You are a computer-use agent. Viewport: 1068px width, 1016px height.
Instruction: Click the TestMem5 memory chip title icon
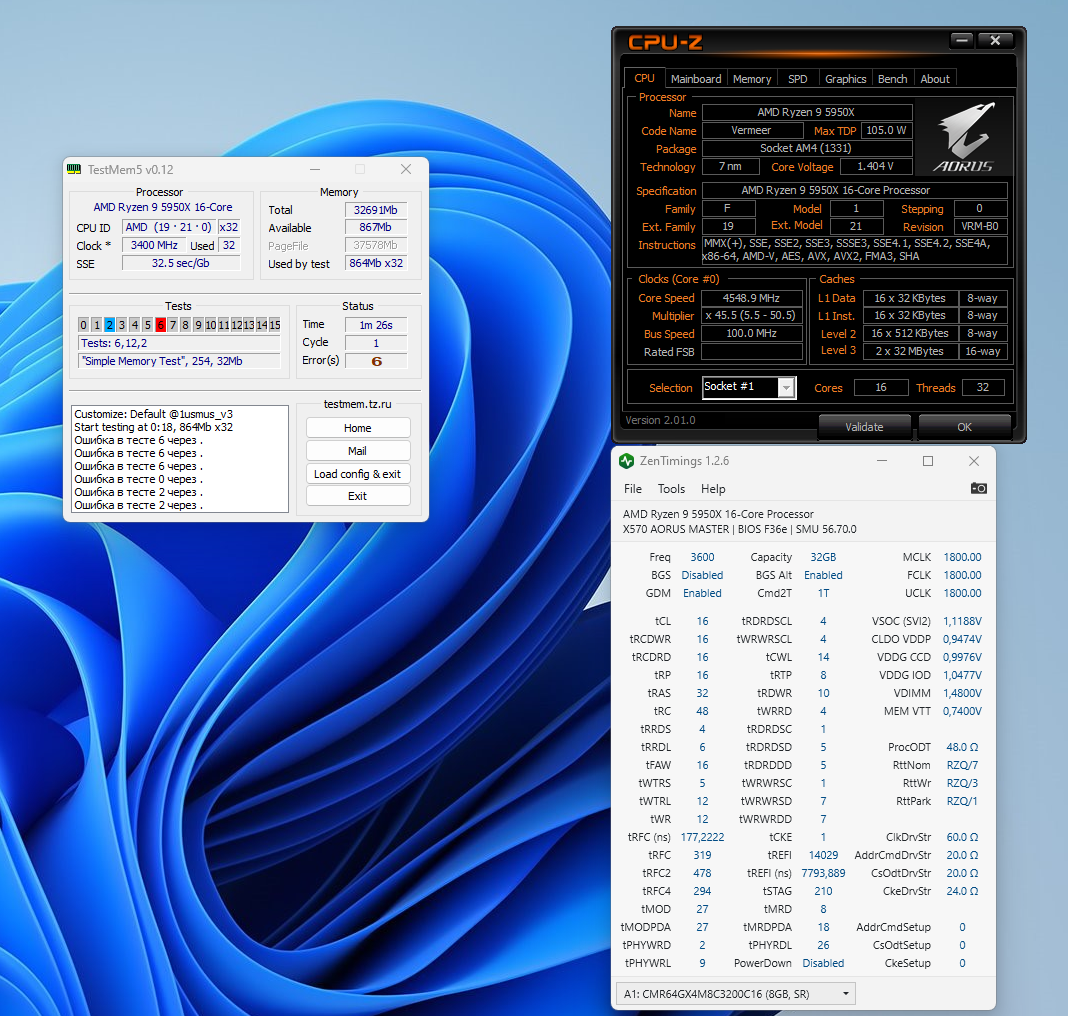74,169
